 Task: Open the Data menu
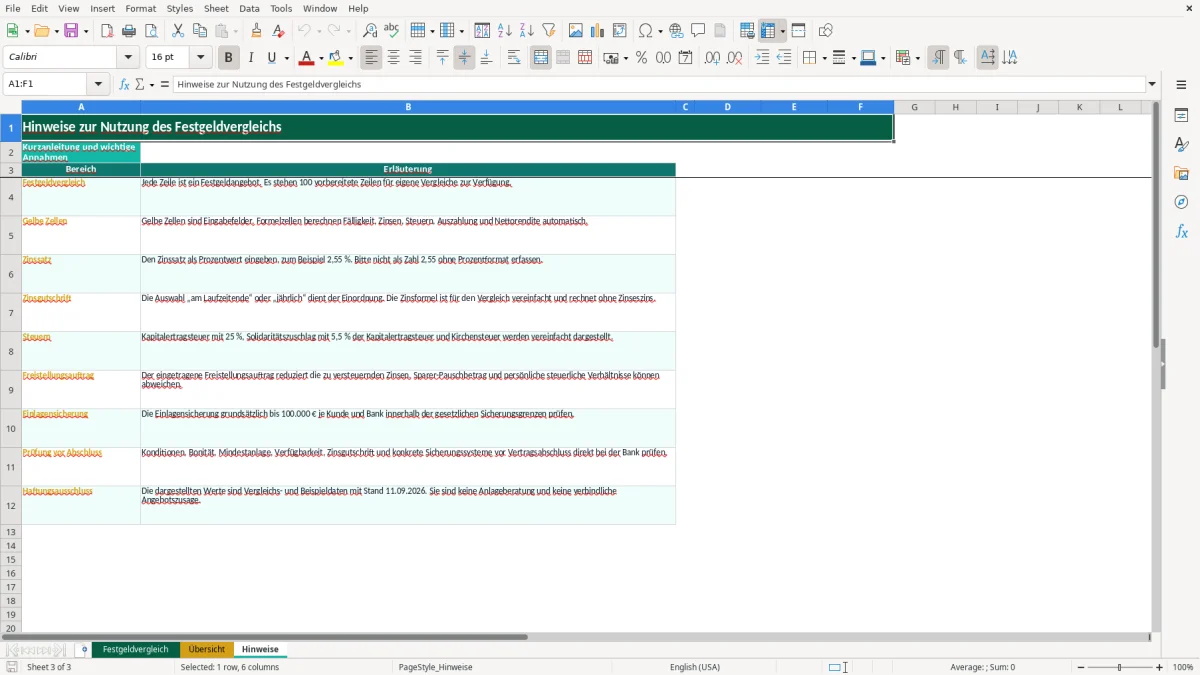pos(249,8)
